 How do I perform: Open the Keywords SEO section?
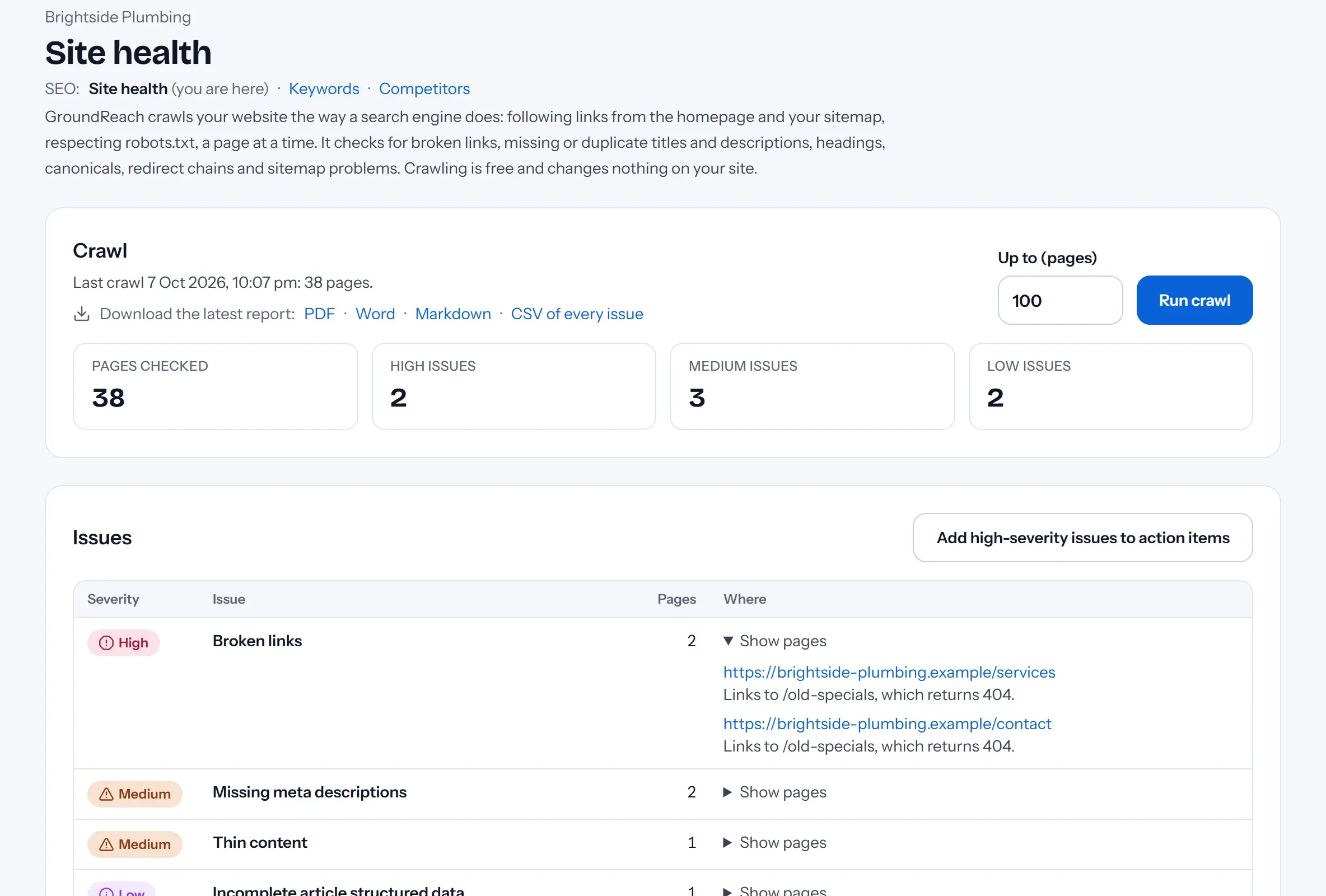(x=324, y=89)
